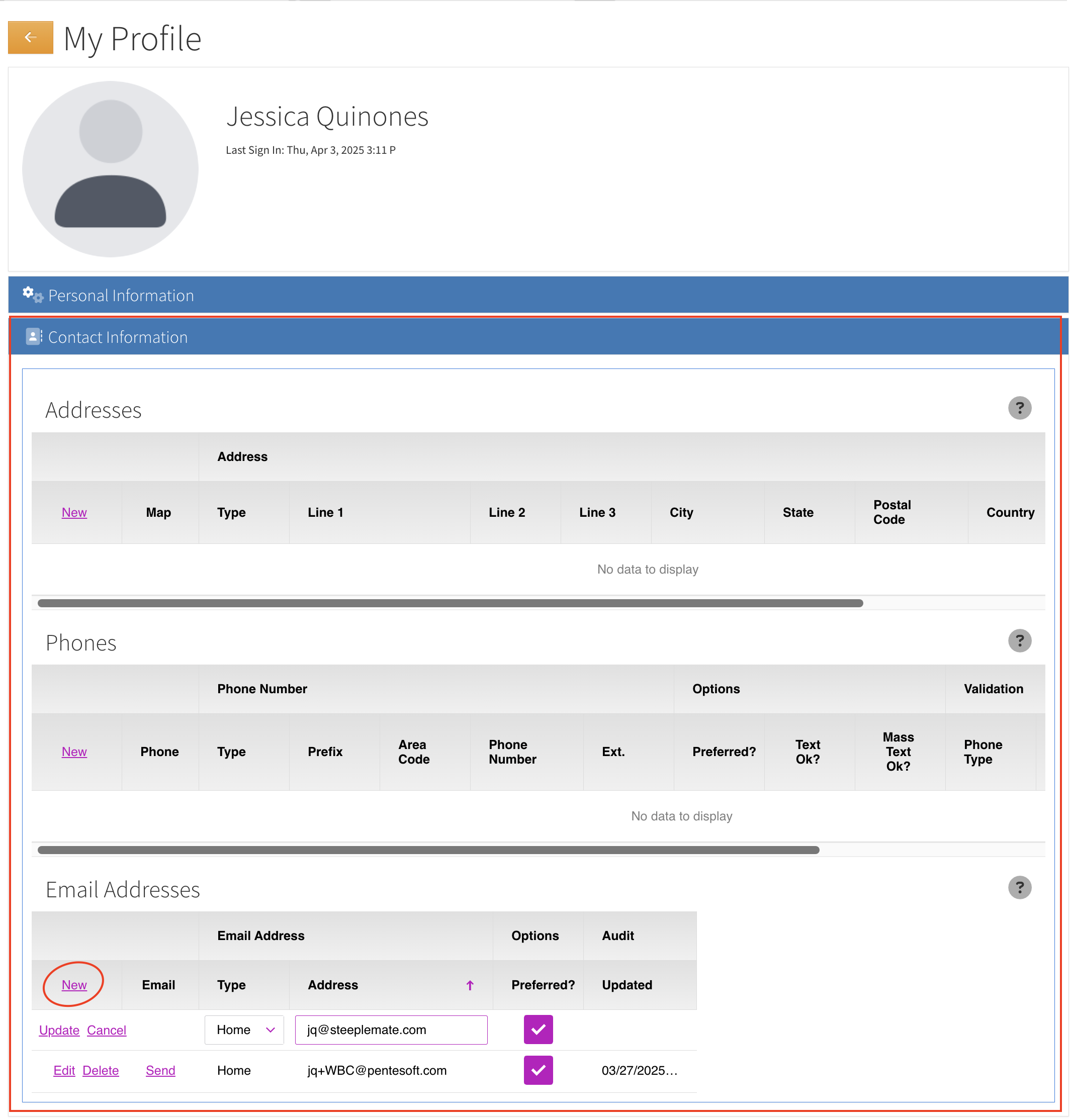Toggle Preferred checkbox for jq+WBC@pentesoft.com
Viewport: 1071px width, 1120px height.
[539, 1070]
